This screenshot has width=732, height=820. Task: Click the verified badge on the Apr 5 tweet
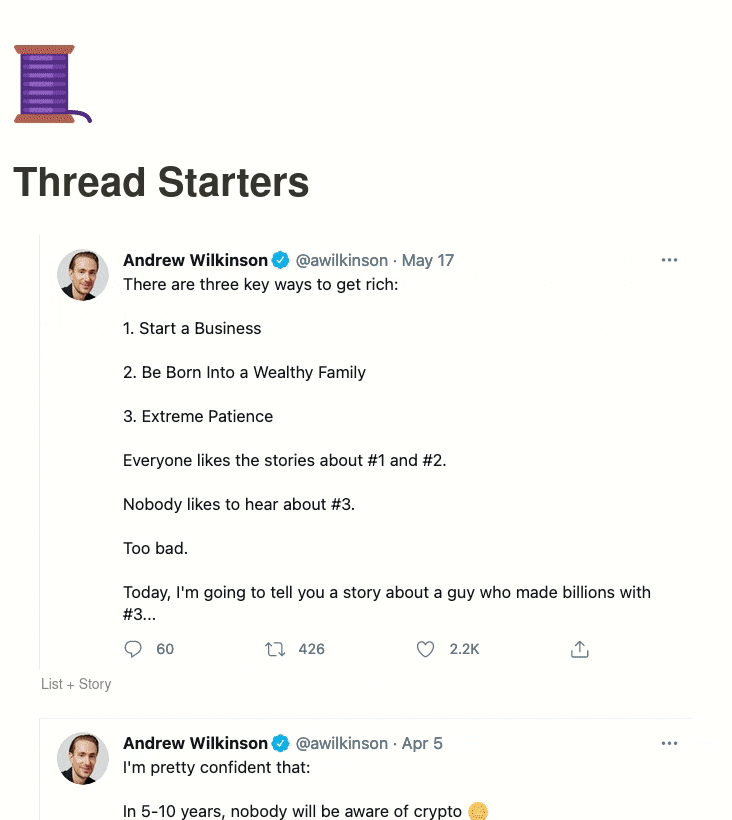pos(280,743)
